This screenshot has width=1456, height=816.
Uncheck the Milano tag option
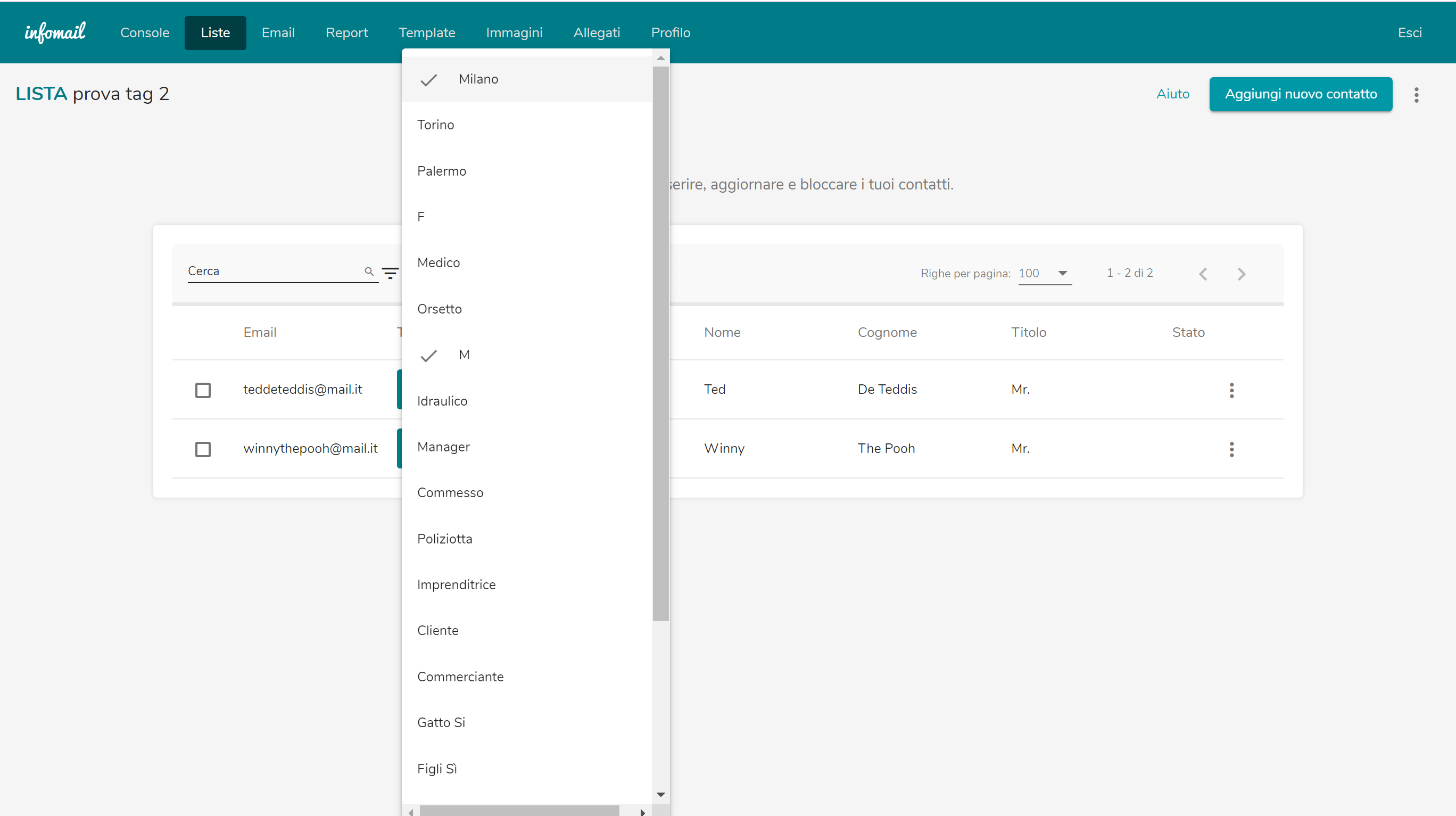[477, 79]
